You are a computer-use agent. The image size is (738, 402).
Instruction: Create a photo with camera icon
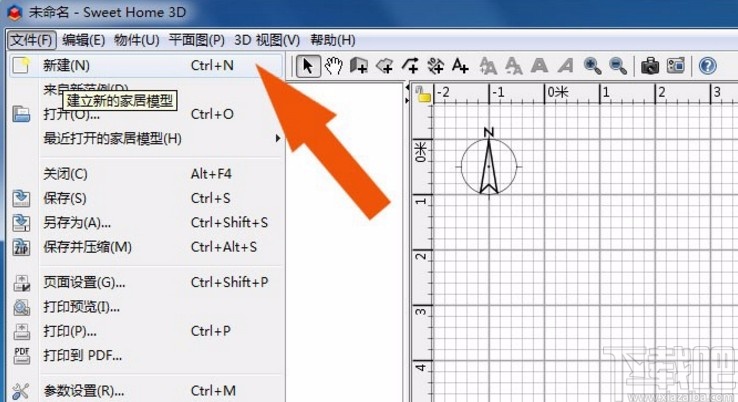[x=650, y=66]
